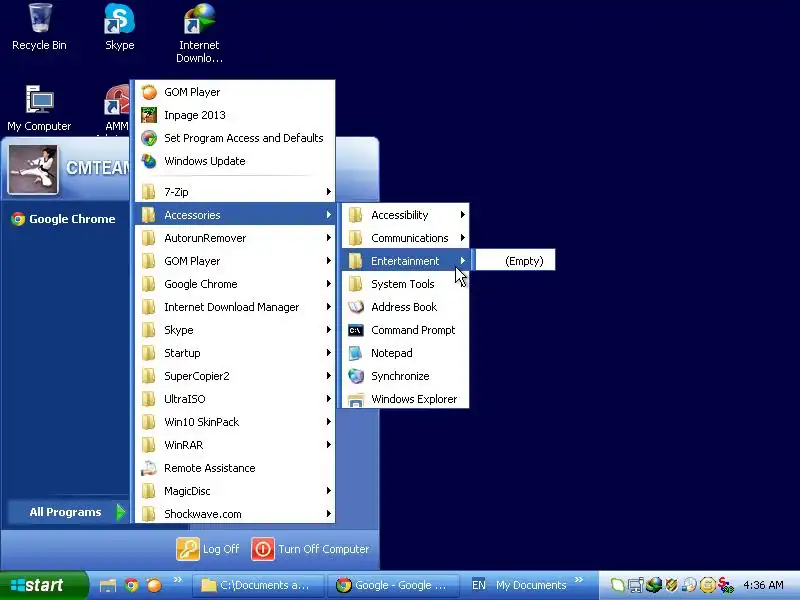800x600 pixels.
Task: Click the All Programs green arrow
Action: pos(120,512)
